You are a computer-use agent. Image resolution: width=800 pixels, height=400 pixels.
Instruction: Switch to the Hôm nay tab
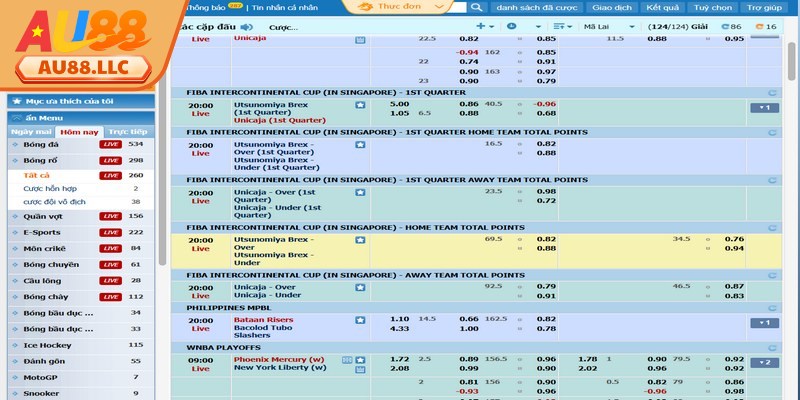tap(79, 132)
